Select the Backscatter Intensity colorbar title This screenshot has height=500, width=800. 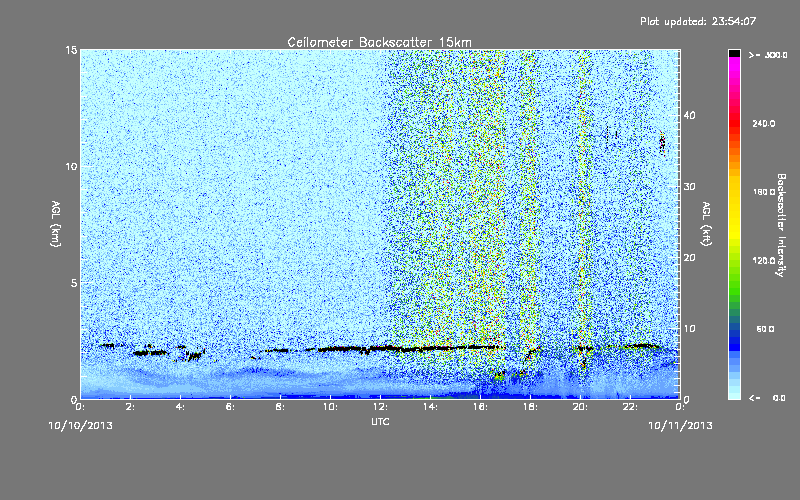pos(781,225)
